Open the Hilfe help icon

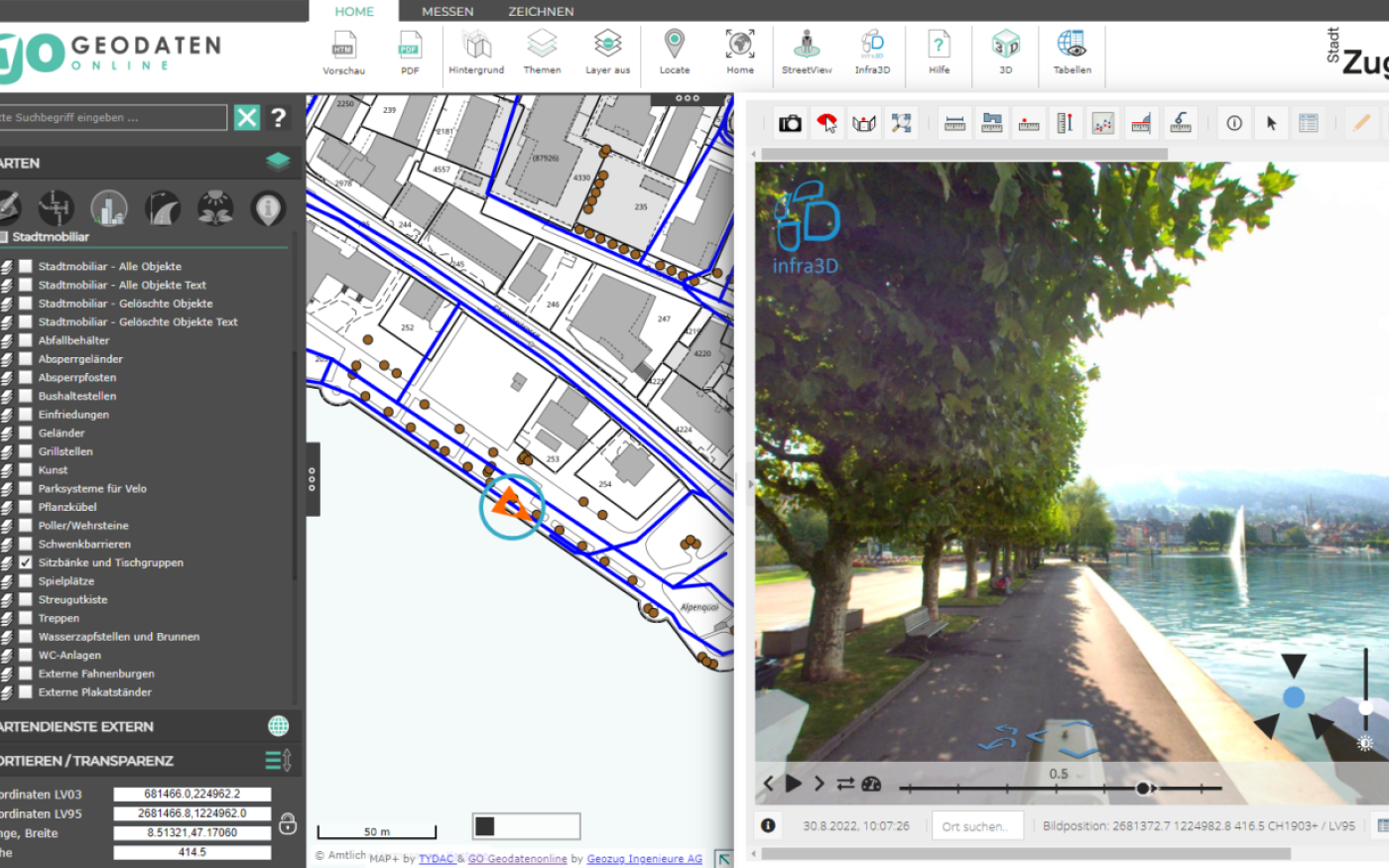click(x=939, y=46)
